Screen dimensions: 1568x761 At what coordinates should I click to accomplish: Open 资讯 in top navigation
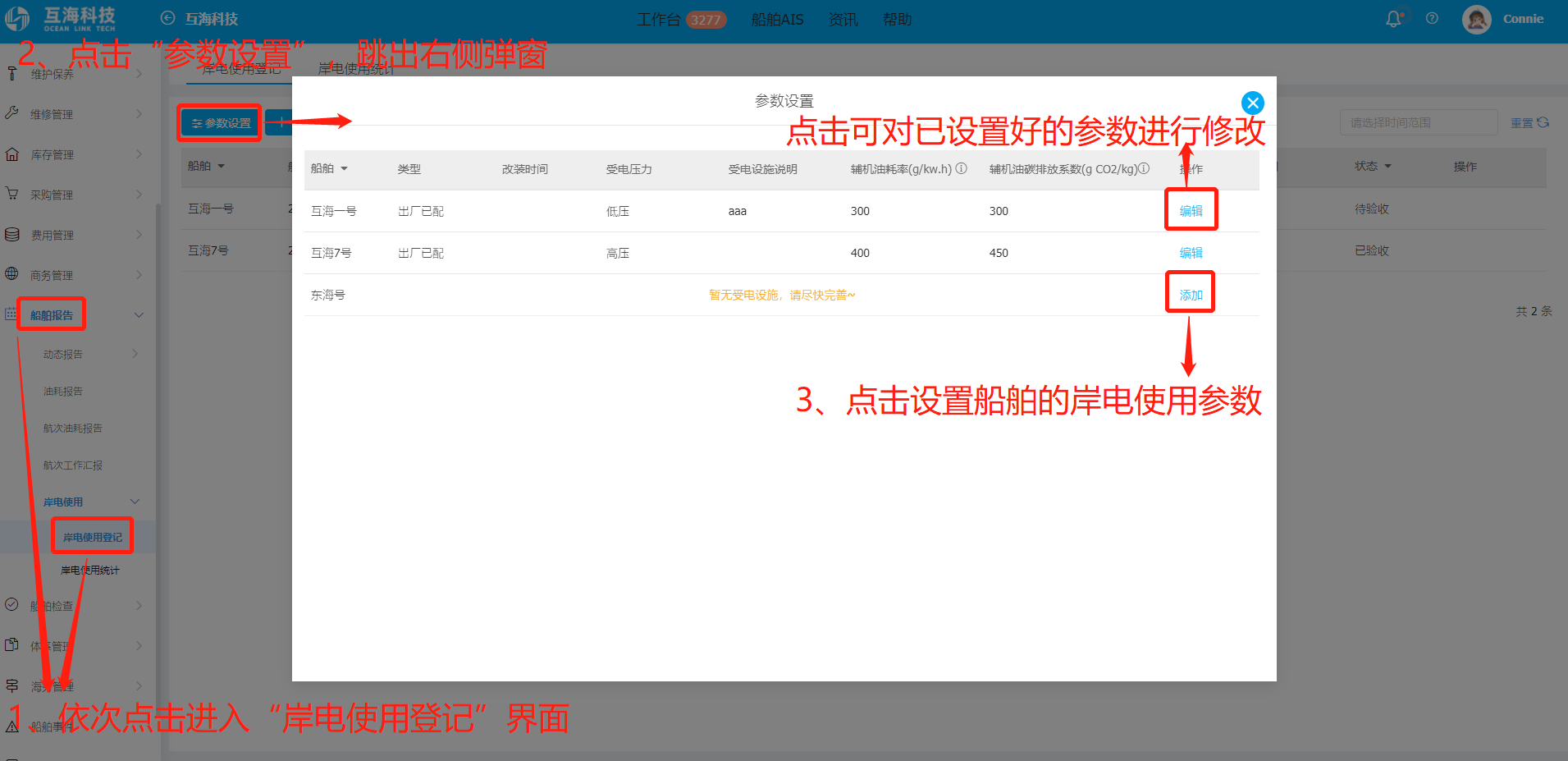tap(843, 19)
